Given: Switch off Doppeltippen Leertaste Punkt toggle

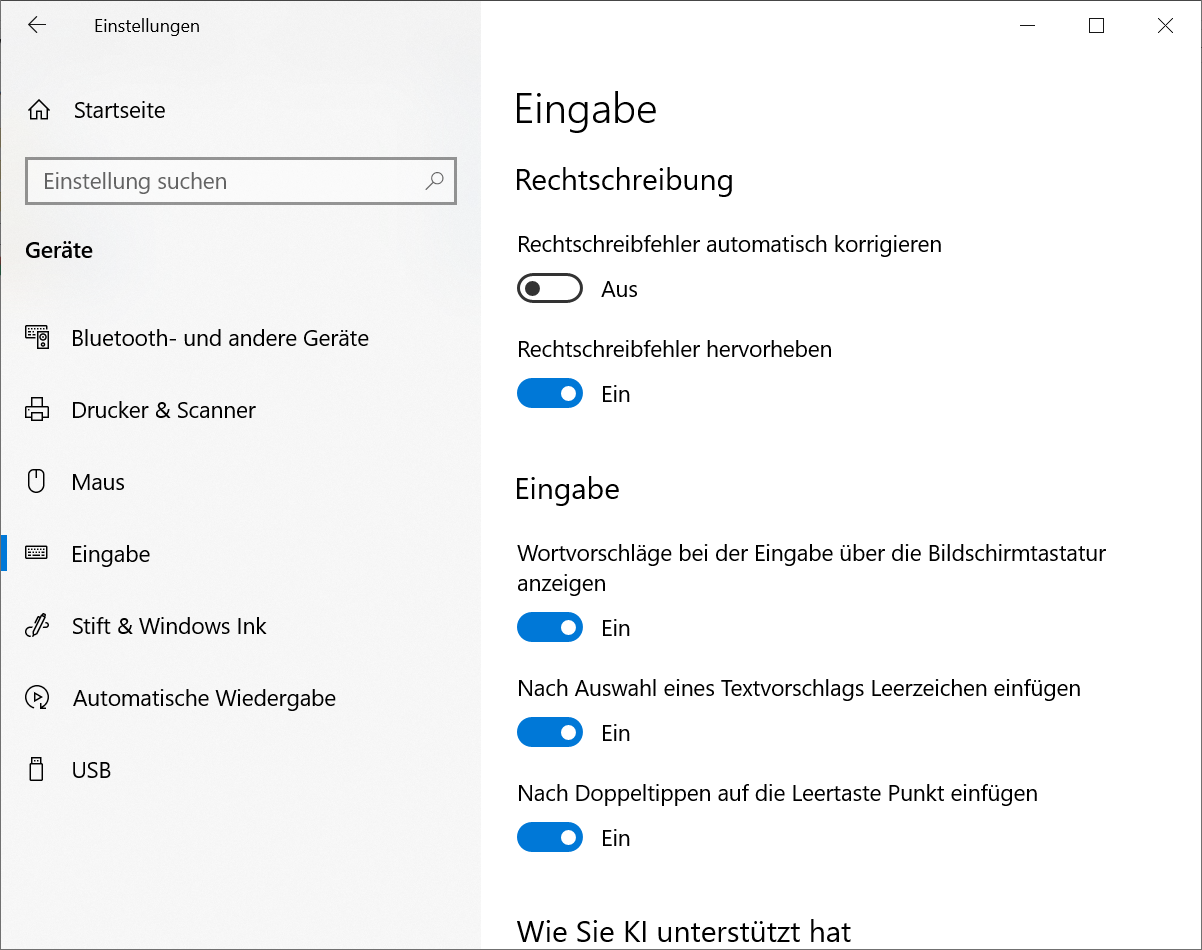Looking at the screenshot, I should point(549,838).
